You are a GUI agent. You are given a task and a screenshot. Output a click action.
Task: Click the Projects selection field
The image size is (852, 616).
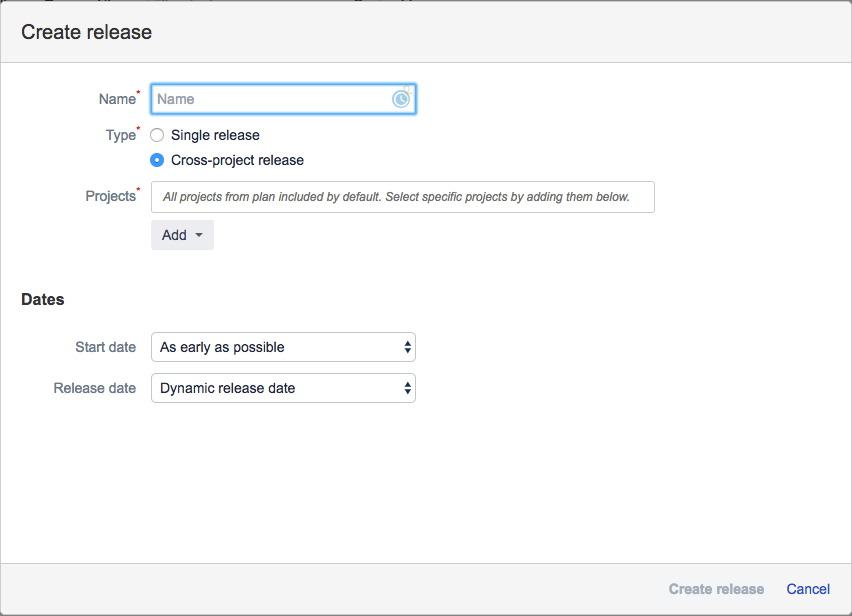coord(402,197)
